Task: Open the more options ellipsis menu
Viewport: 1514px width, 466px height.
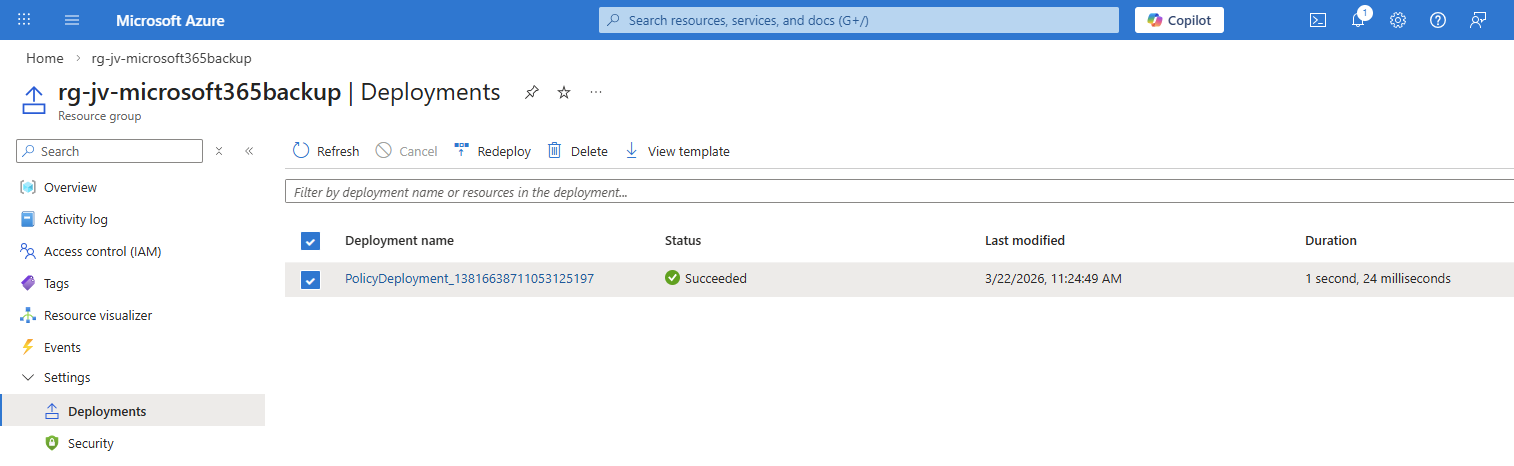Action: pos(596,92)
